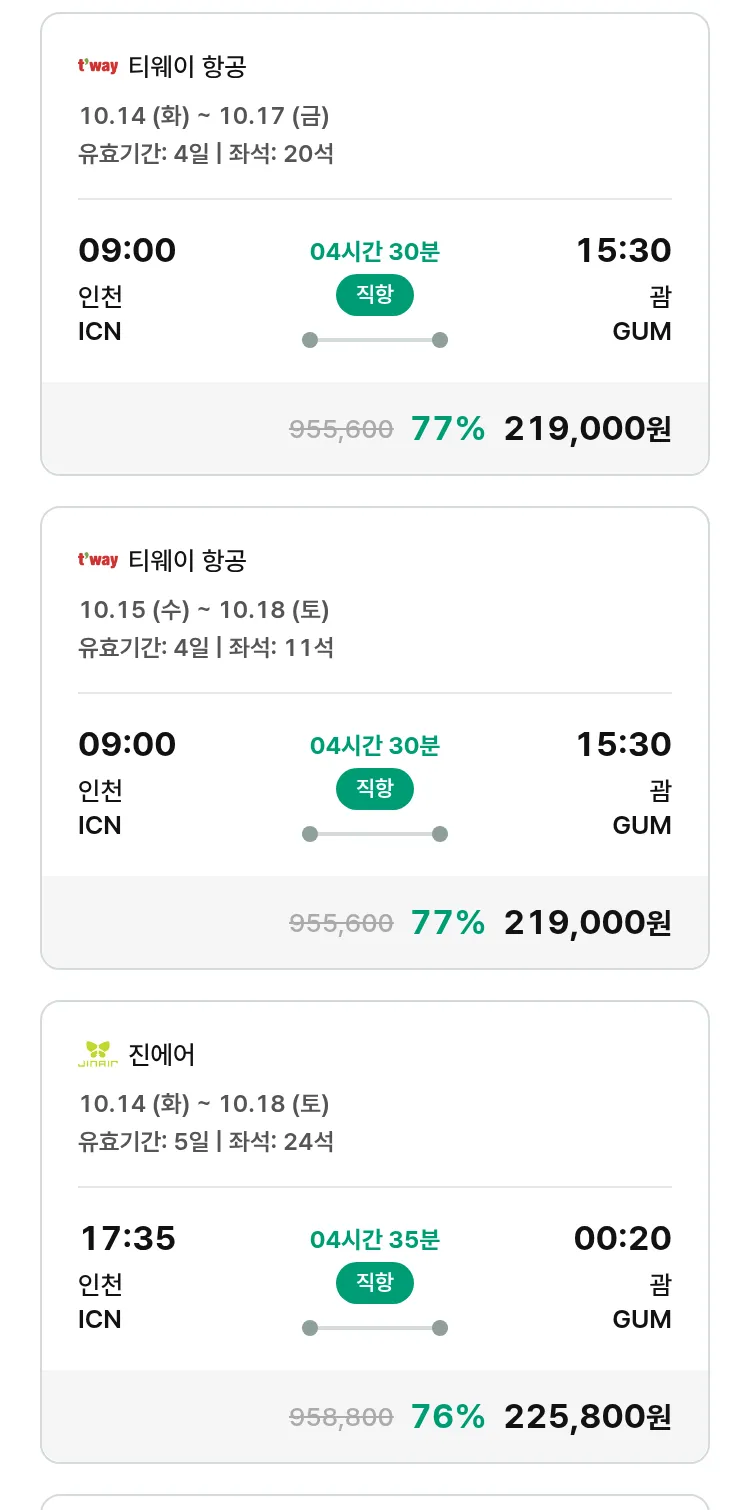Screen dimensions: 750x1510
Task: Click the route line under the 04시간 35분 duration
Action: 374,1328
